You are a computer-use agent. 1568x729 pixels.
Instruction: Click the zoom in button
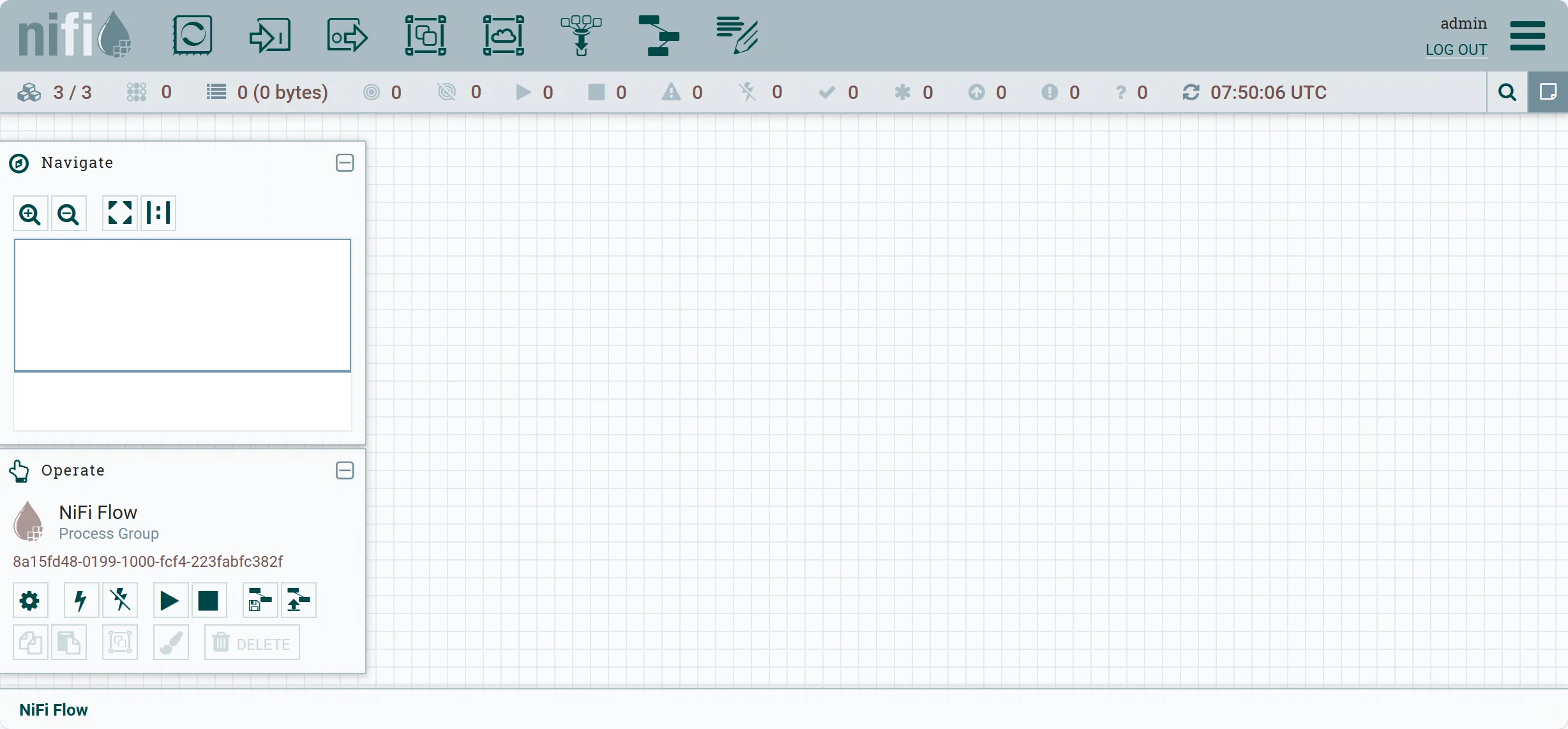[x=30, y=214]
